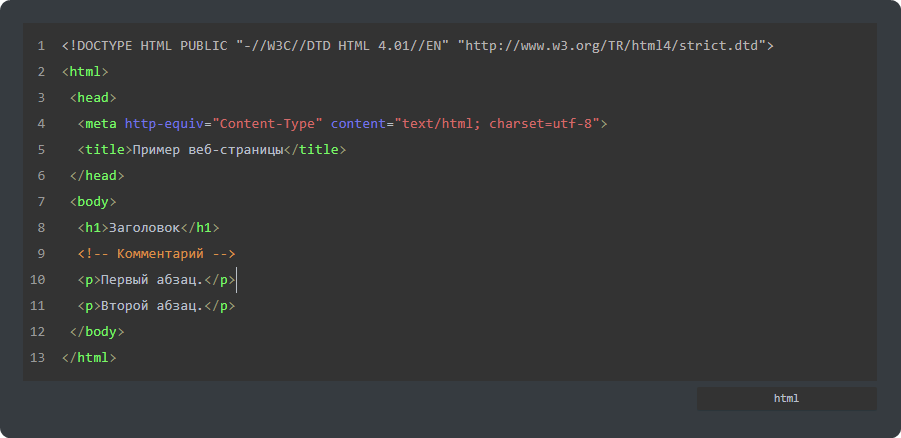This screenshot has height=438, width=901.
Task: Click the Первый абзац. text
Action: click(x=152, y=280)
